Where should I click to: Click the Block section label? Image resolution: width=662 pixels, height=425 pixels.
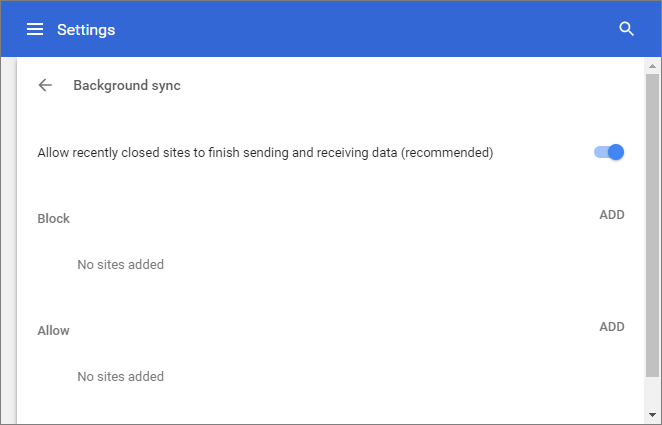tap(54, 219)
